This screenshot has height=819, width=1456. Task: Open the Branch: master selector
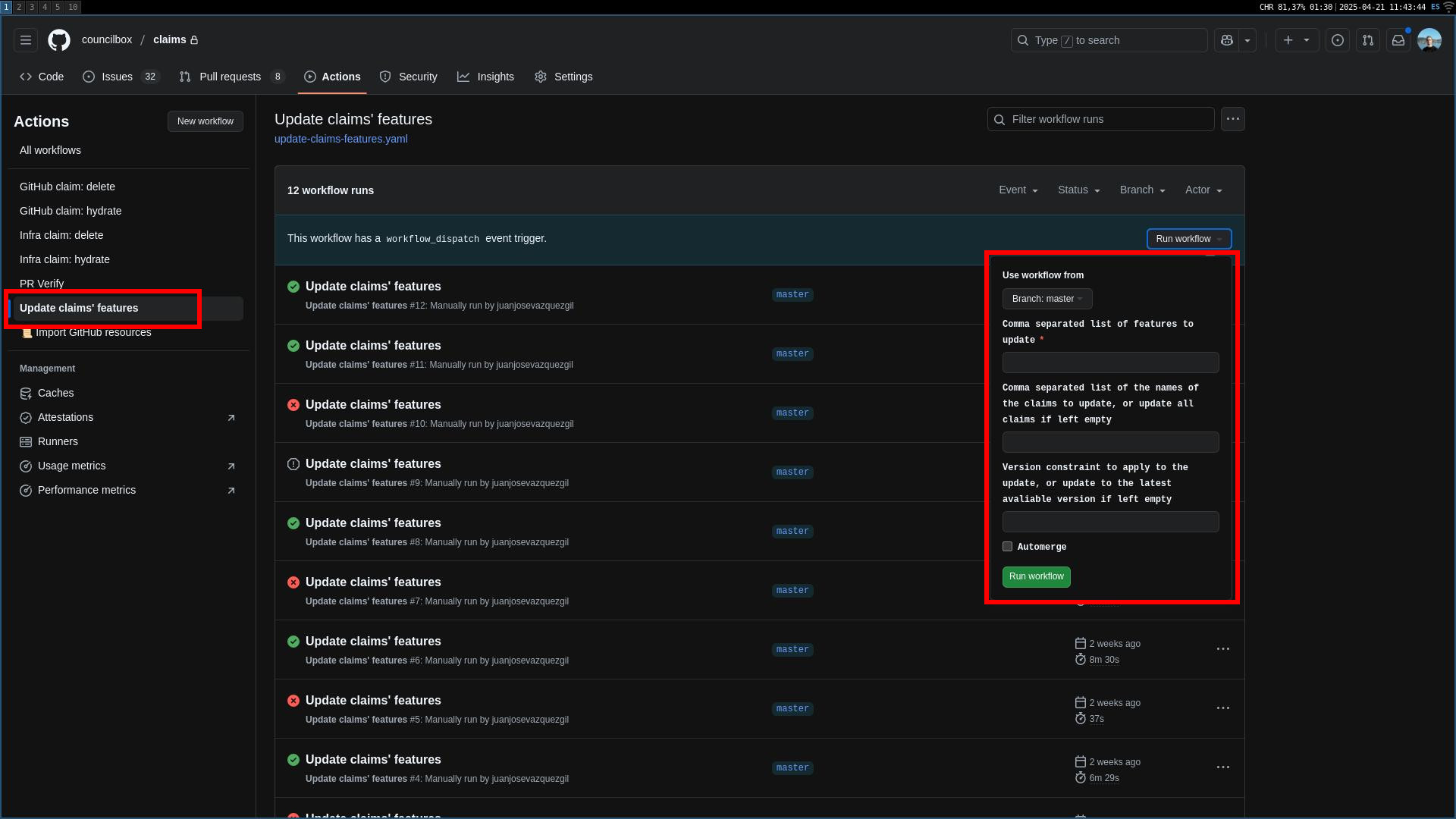[1047, 299]
